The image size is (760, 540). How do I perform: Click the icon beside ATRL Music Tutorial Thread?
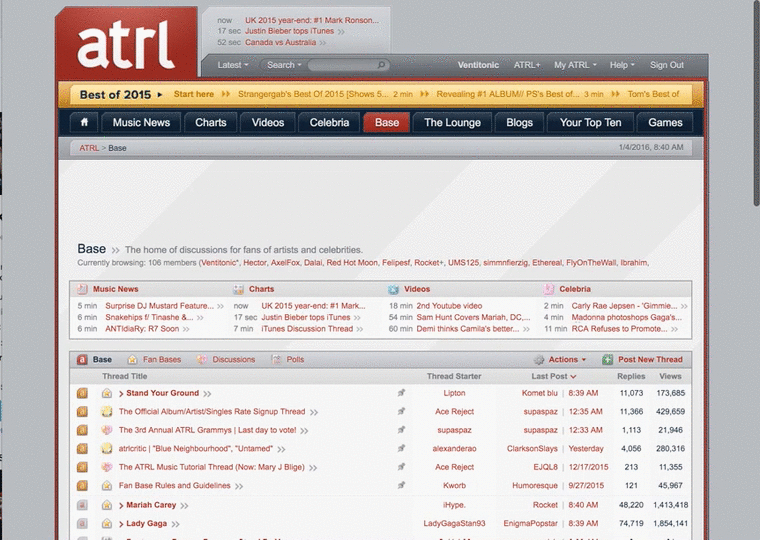(x=107, y=467)
